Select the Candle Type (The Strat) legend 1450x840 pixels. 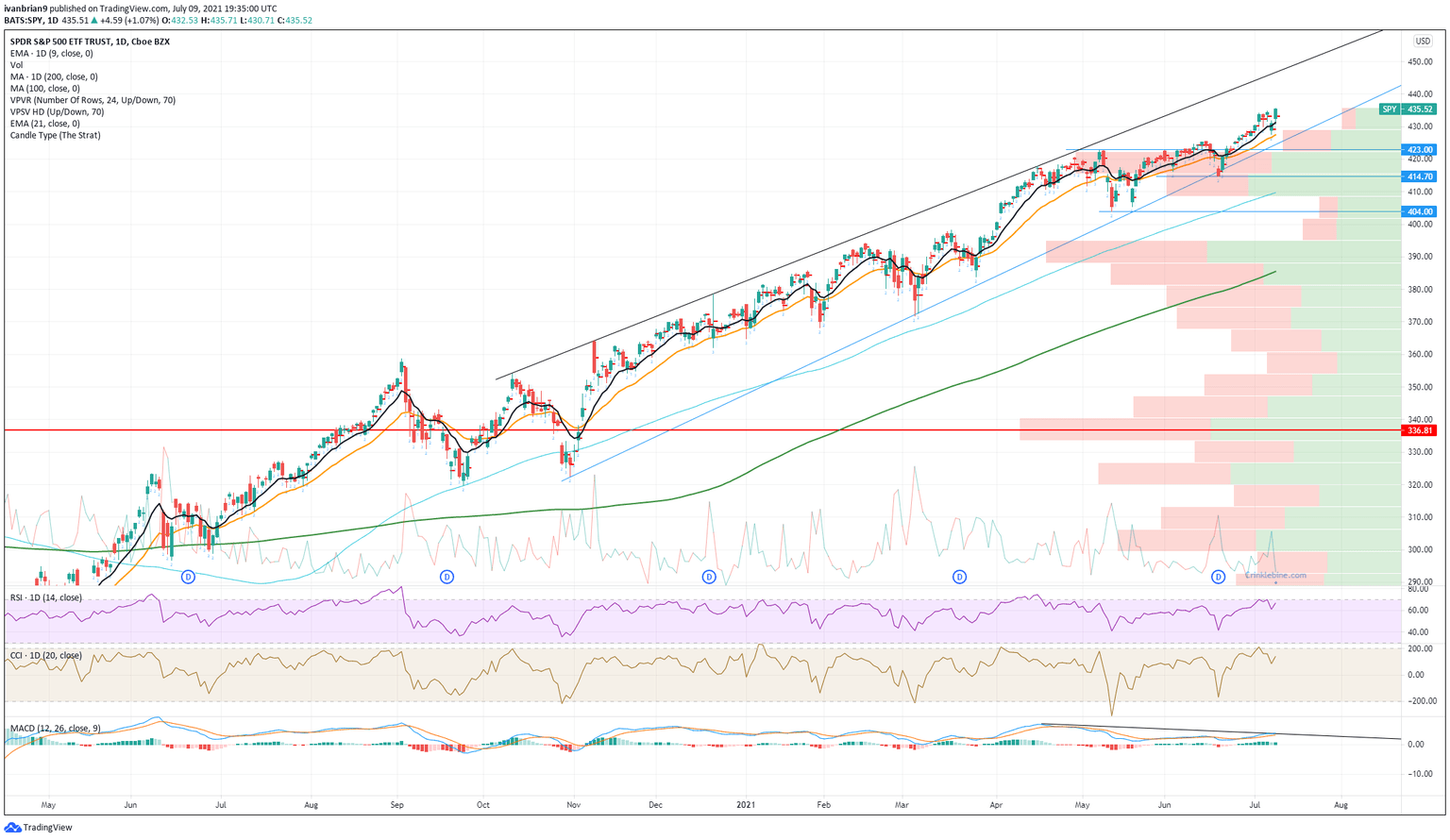[x=55, y=135]
